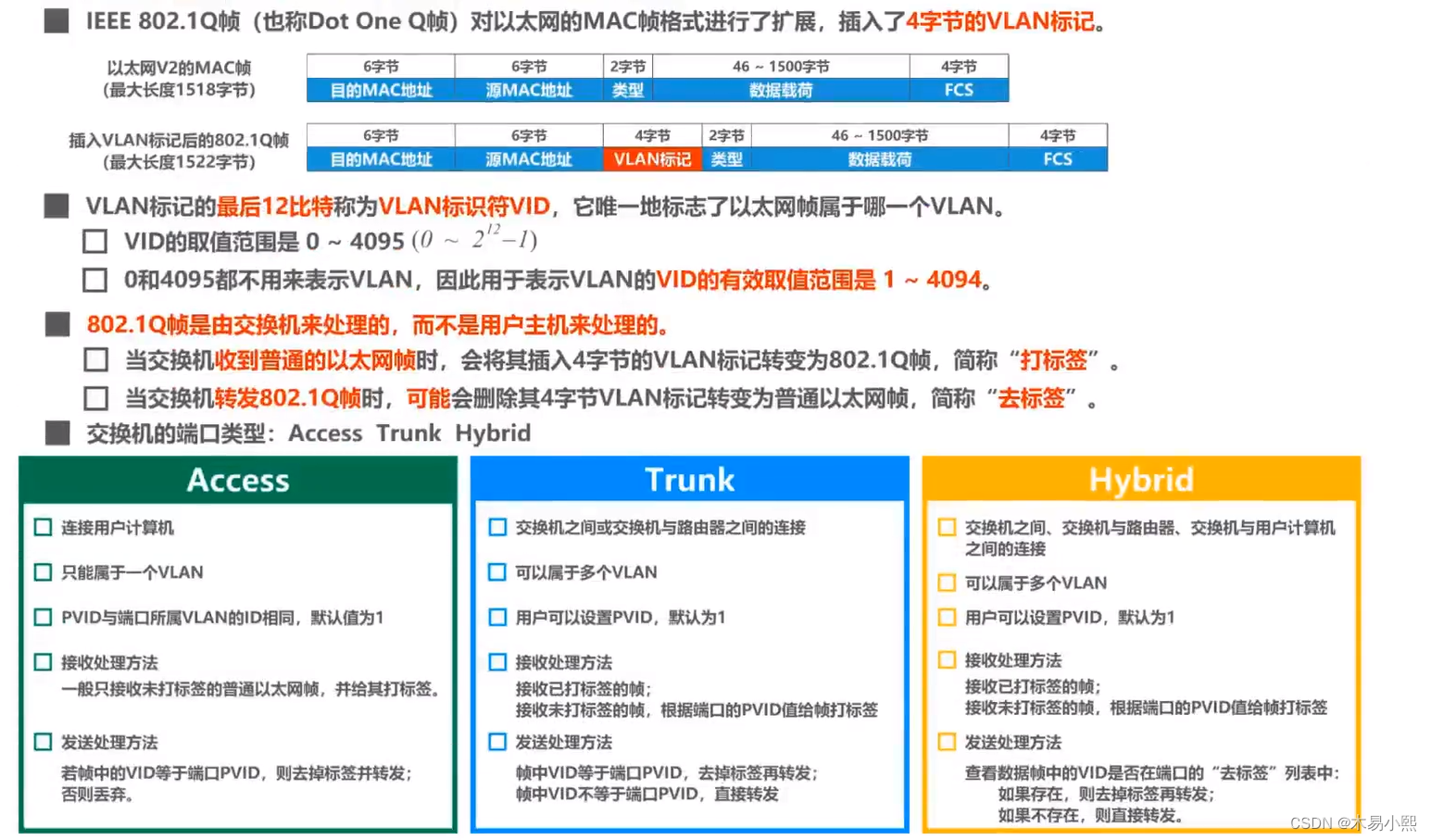Click the red text 'VLAN标识符VID'
The image size is (1431, 840).
click(x=464, y=206)
